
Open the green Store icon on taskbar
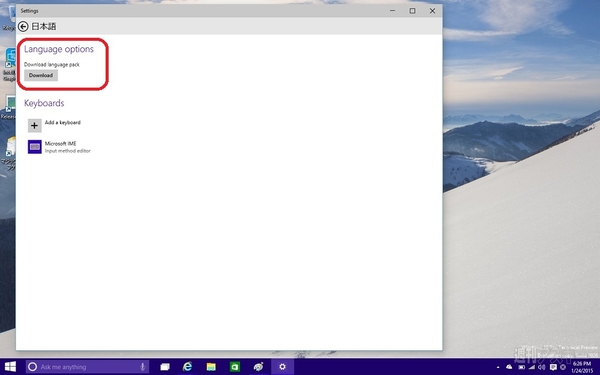235,367
